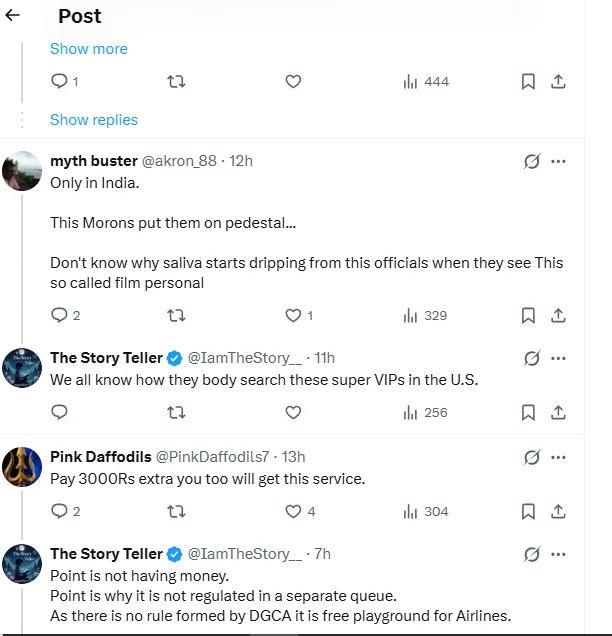This screenshot has width=612, height=636.
Task: Expand text with Show more link
Action: [x=89, y=48]
